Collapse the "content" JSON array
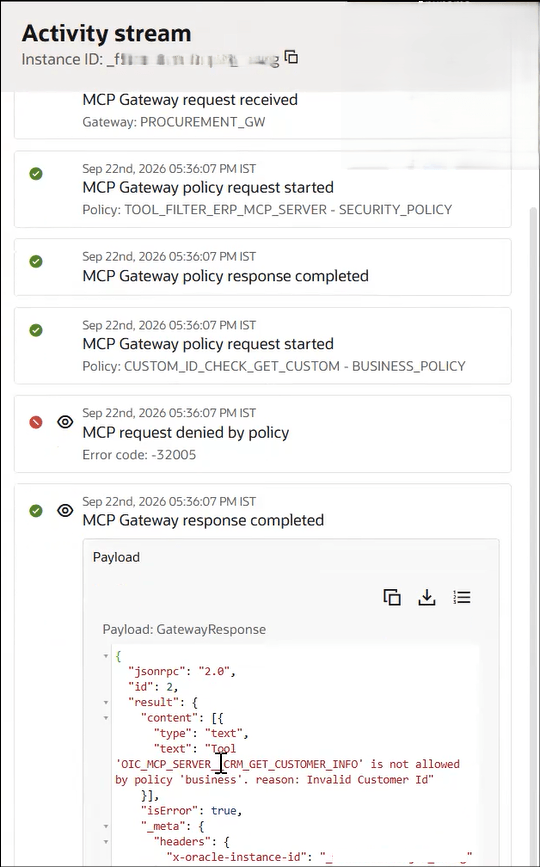Viewport: 540px width, 867px height. click(106, 718)
